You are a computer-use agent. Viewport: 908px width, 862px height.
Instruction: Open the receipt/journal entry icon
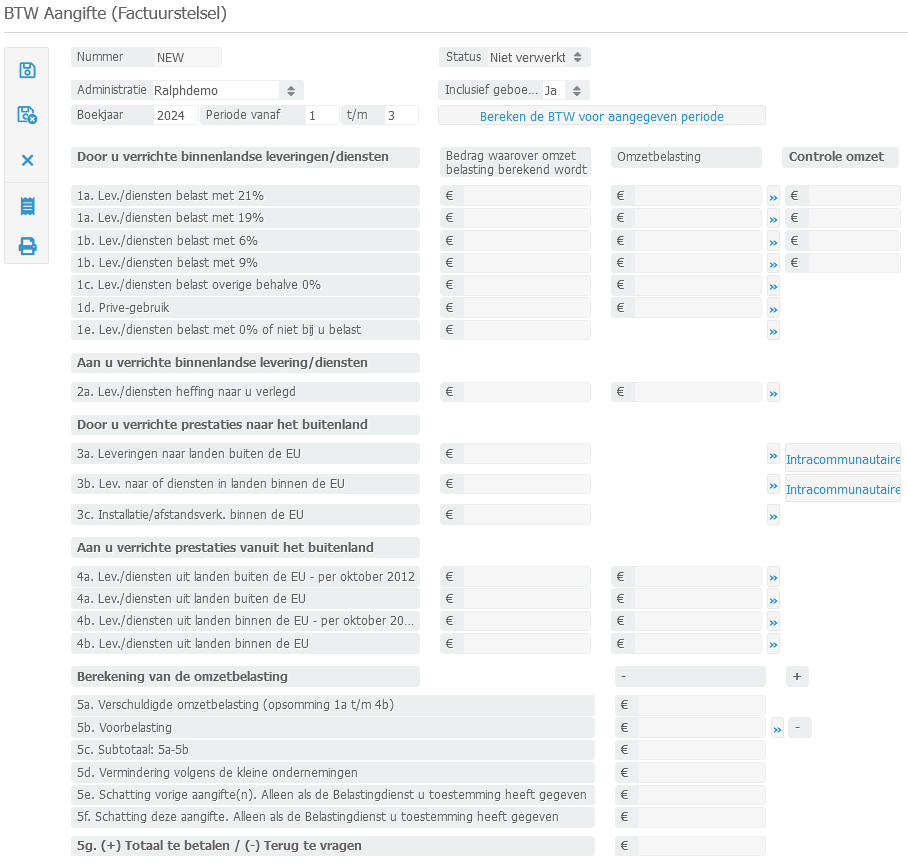(28, 206)
